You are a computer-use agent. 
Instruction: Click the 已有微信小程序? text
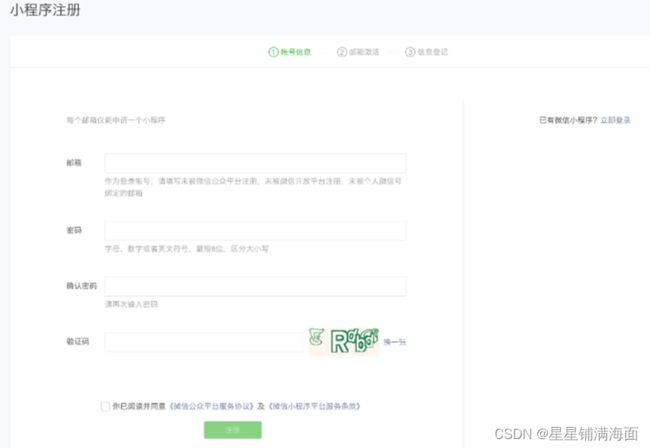point(568,120)
